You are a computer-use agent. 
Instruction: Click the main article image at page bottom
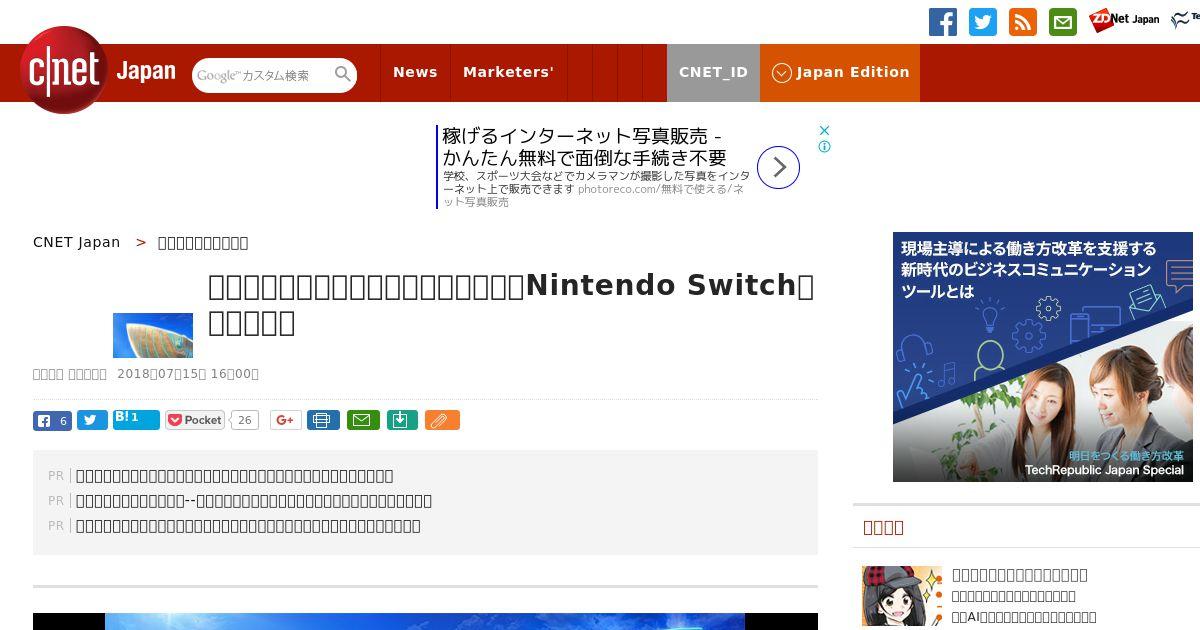click(425, 621)
